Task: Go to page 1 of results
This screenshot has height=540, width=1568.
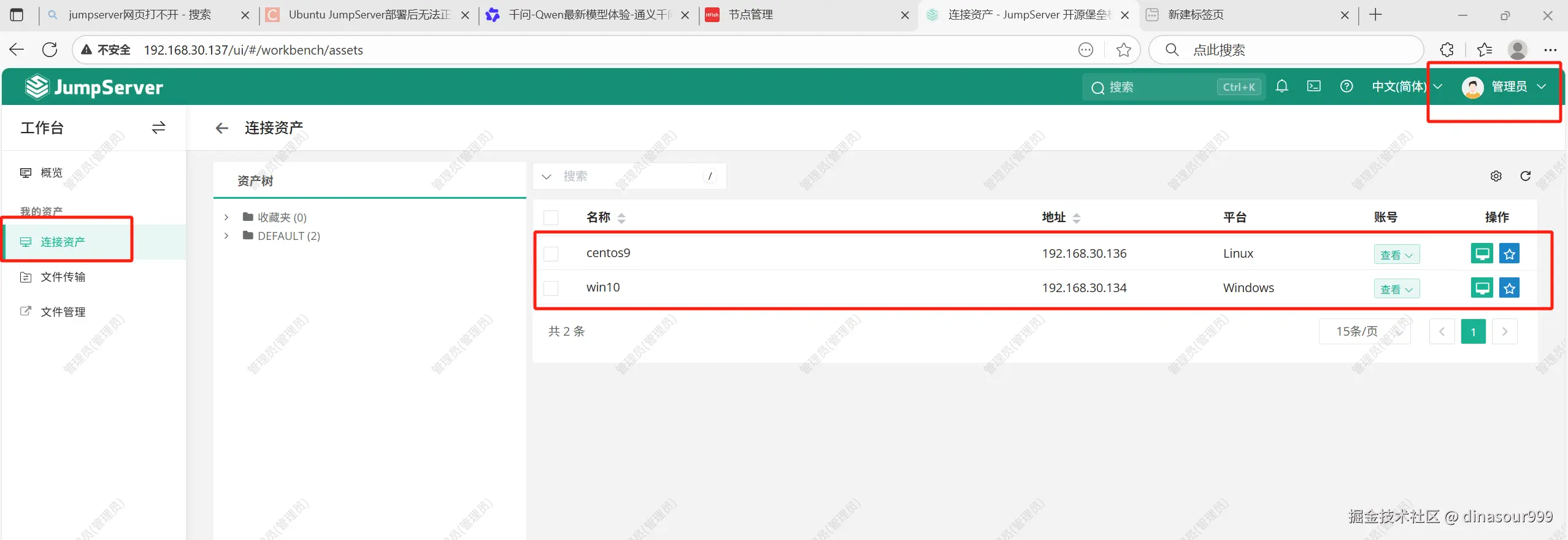Action: coord(1473,331)
